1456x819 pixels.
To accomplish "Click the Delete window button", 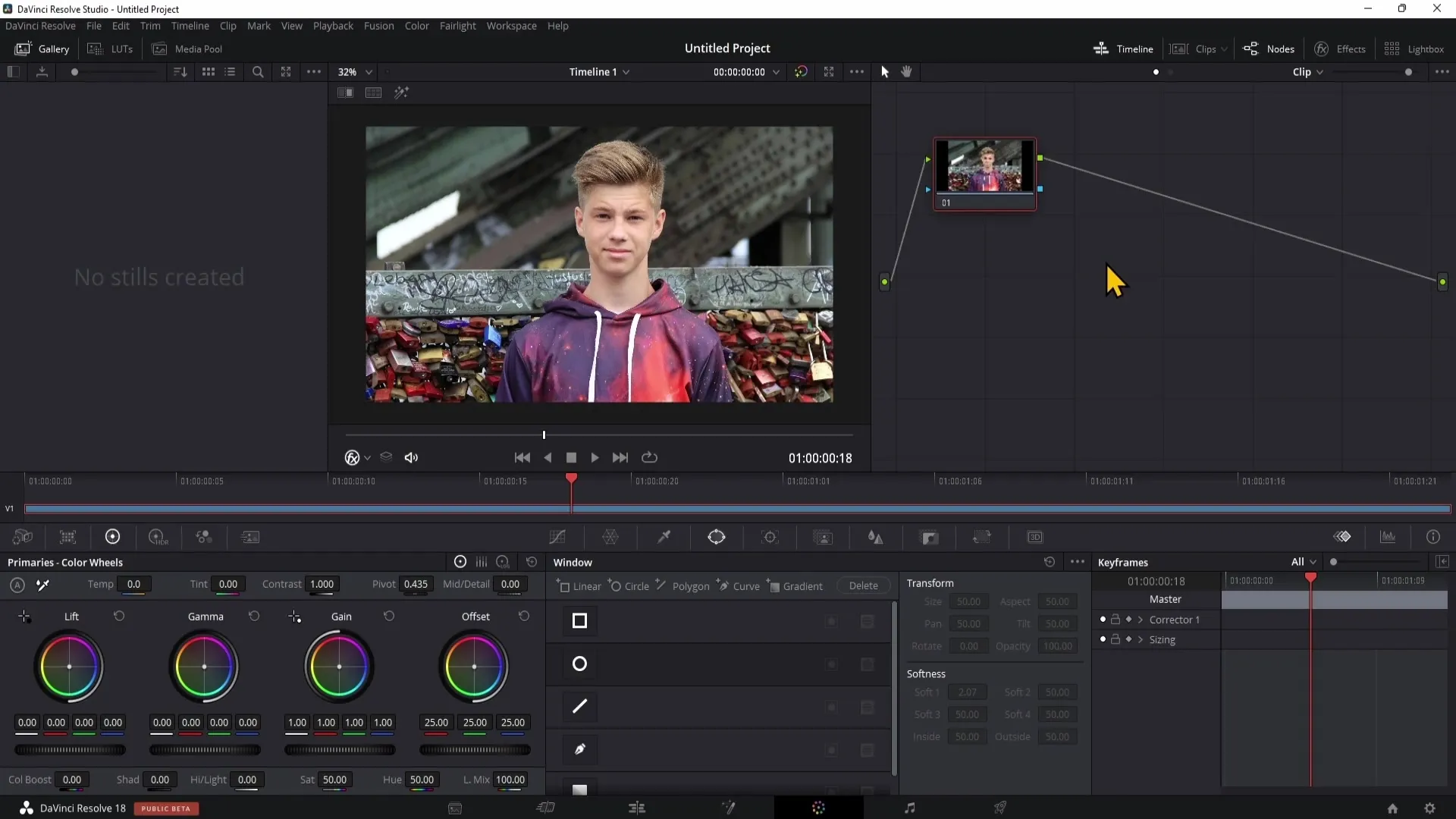I will (863, 585).
